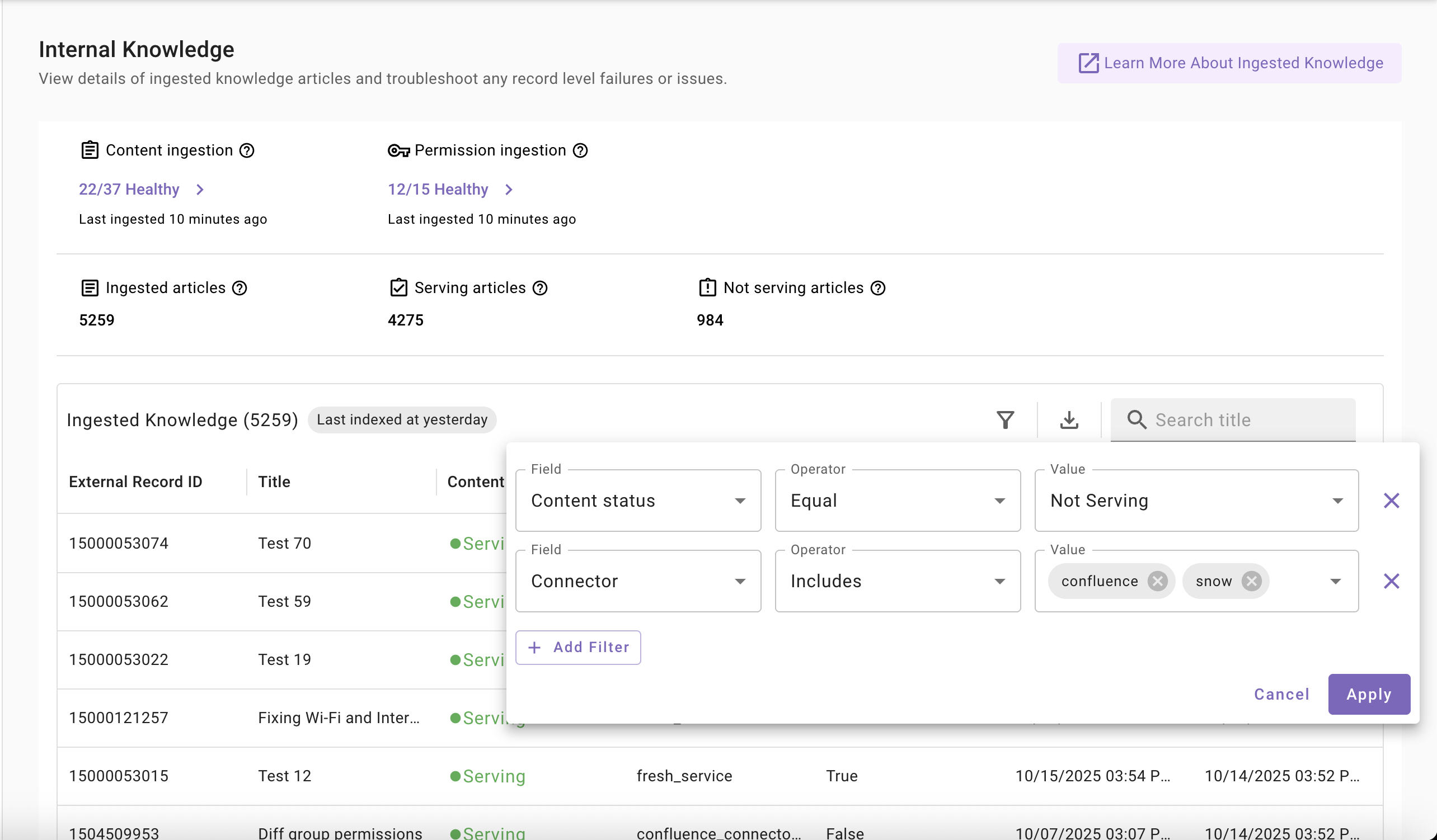Remove the snow chip from Value
1437x840 pixels.
[x=1251, y=581]
